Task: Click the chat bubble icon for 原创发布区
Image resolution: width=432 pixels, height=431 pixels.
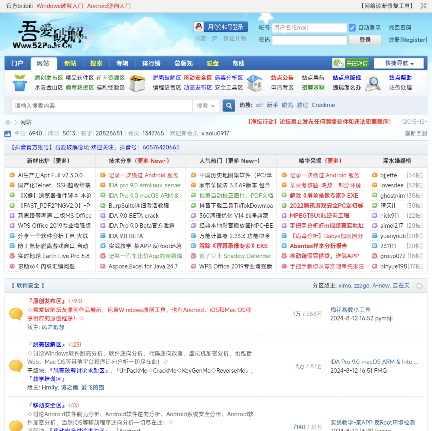Action: [16, 314]
